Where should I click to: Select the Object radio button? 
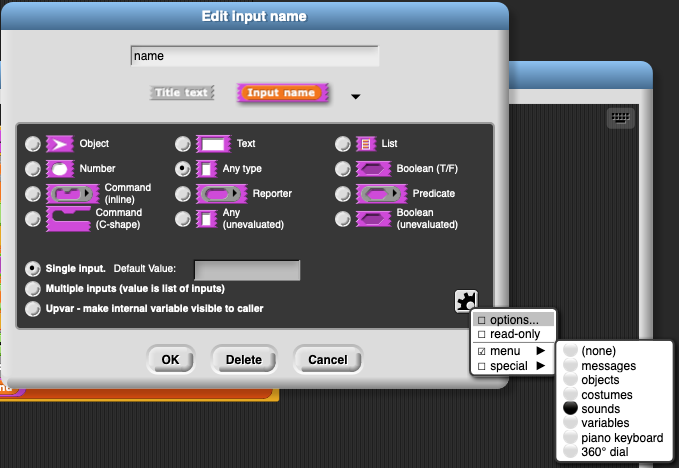pyautogui.click(x=32, y=144)
